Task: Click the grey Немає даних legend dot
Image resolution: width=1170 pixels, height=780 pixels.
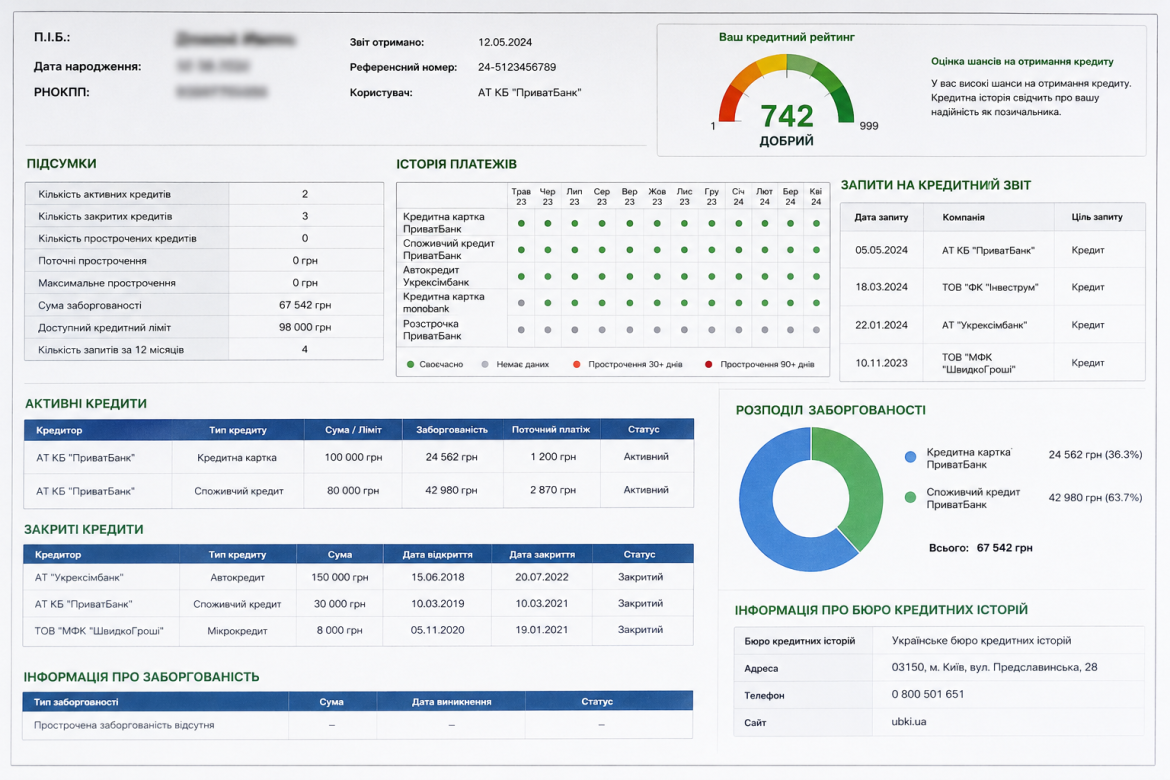Action: [485, 364]
